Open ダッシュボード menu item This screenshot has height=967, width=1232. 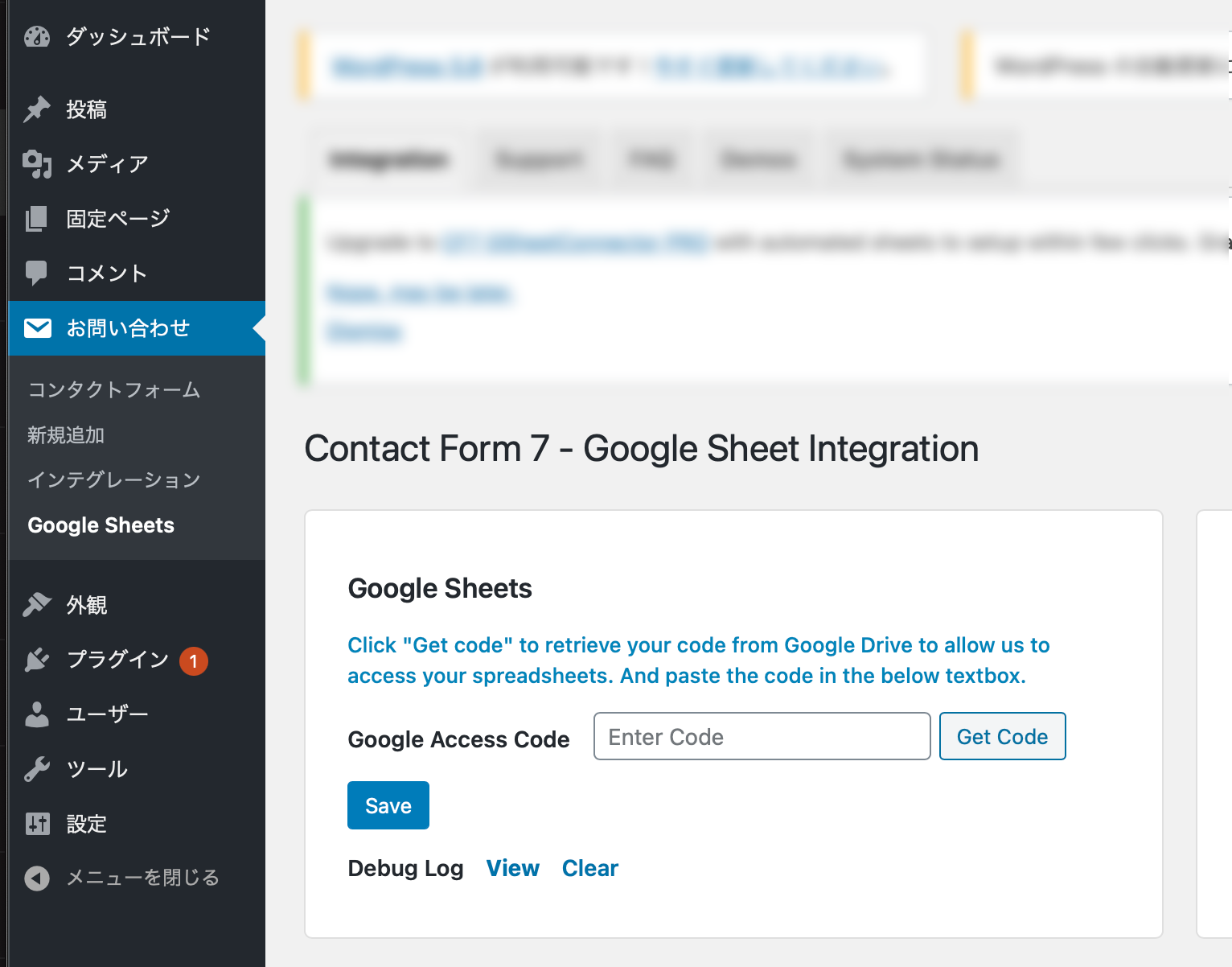(x=137, y=37)
